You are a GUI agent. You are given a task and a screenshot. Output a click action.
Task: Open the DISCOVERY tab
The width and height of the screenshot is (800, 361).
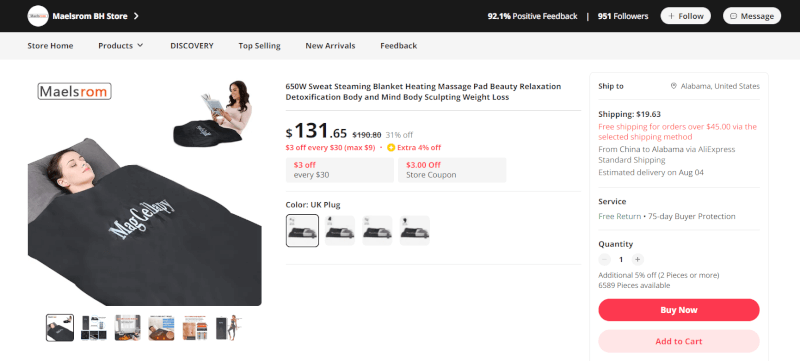(x=192, y=45)
